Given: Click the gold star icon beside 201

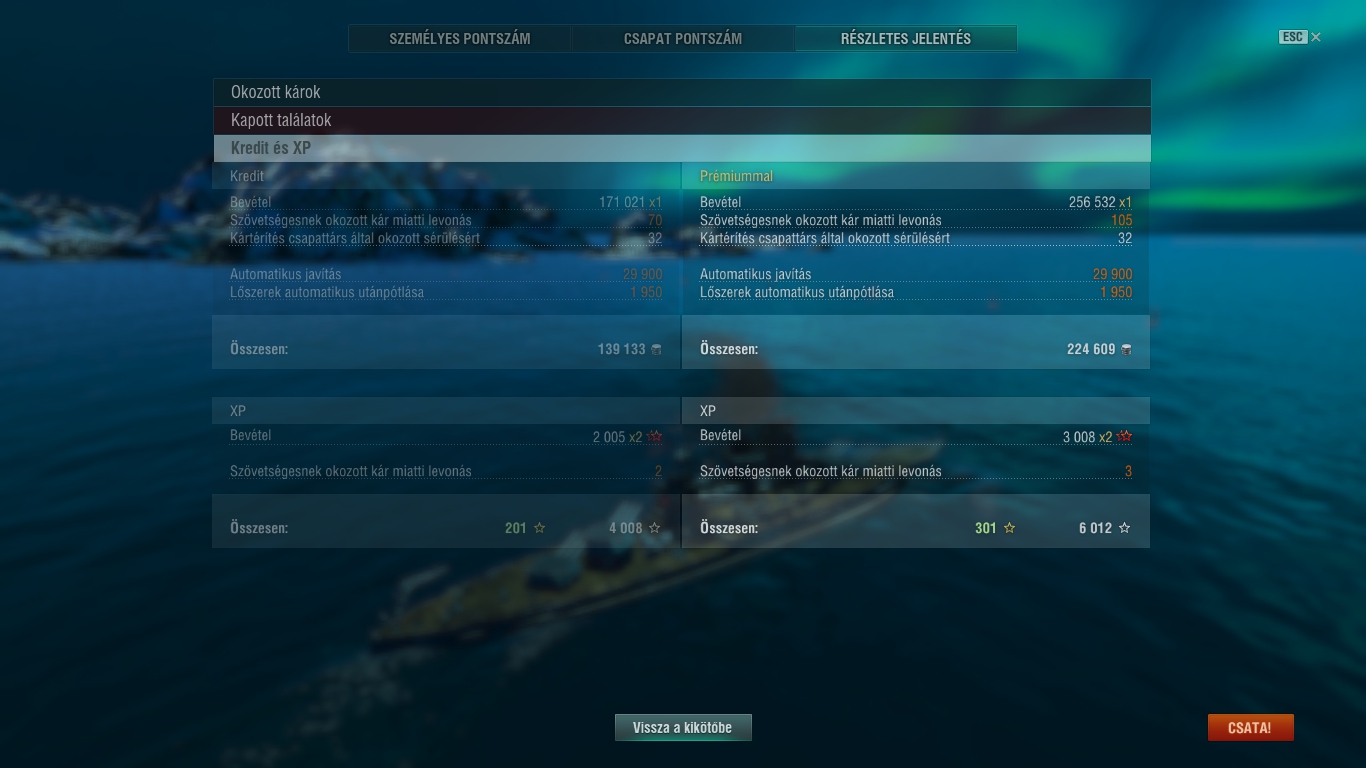Looking at the screenshot, I should pyautogui.click(x=539, y=528).
